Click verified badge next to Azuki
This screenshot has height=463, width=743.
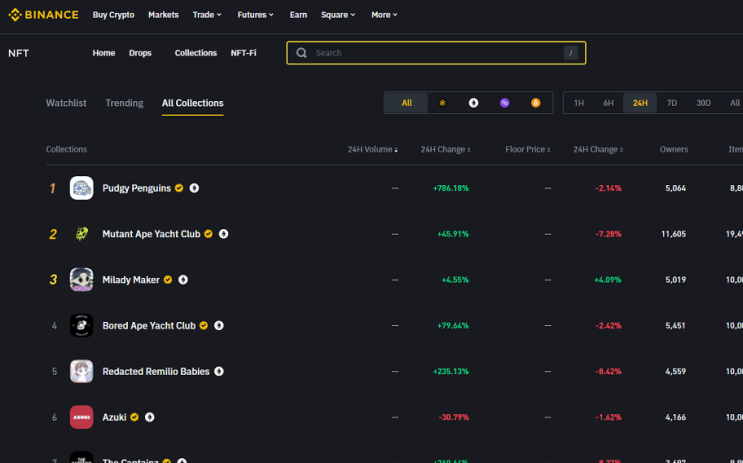click(134, 417)
